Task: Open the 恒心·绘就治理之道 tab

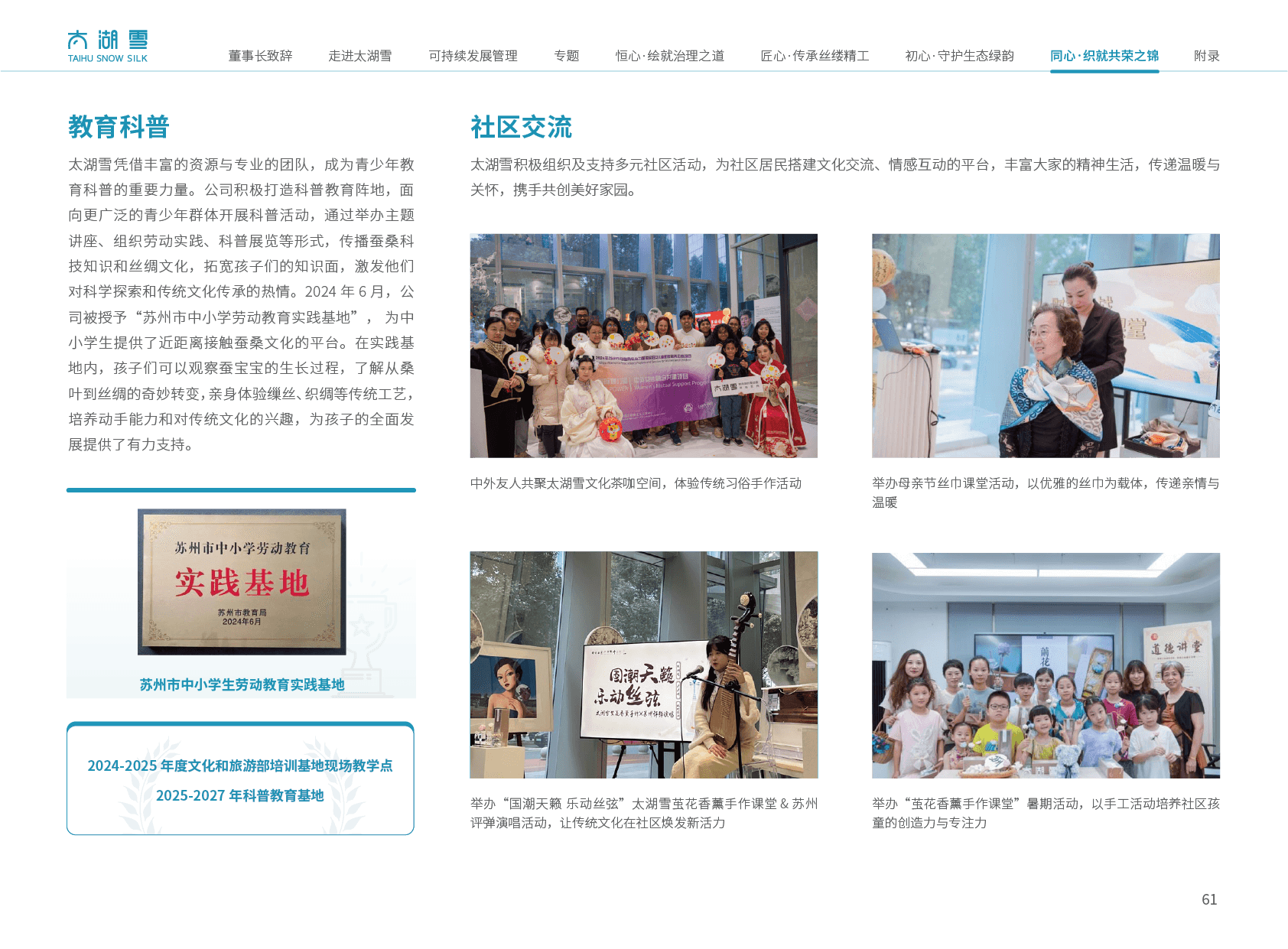Action: (669, 56)
